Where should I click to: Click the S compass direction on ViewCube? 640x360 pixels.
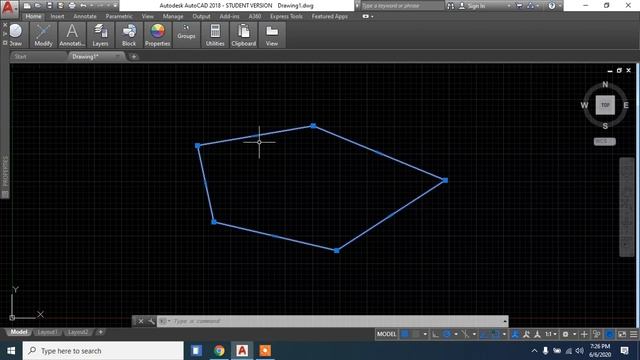tap(605, 126)
